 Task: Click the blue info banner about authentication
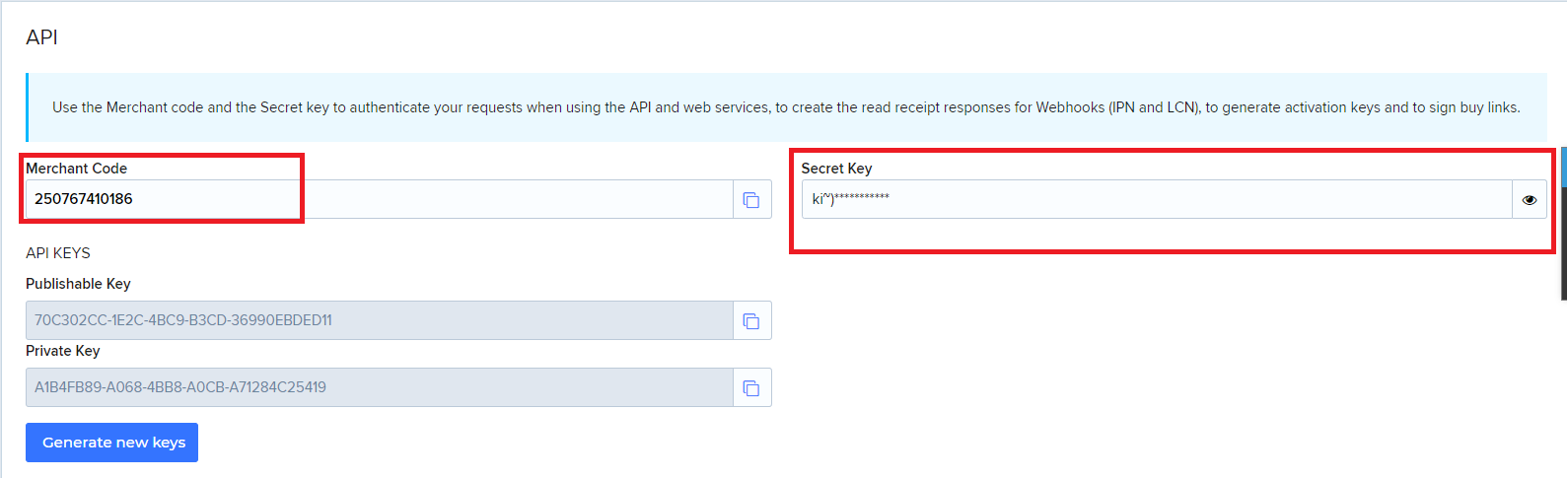786,107
